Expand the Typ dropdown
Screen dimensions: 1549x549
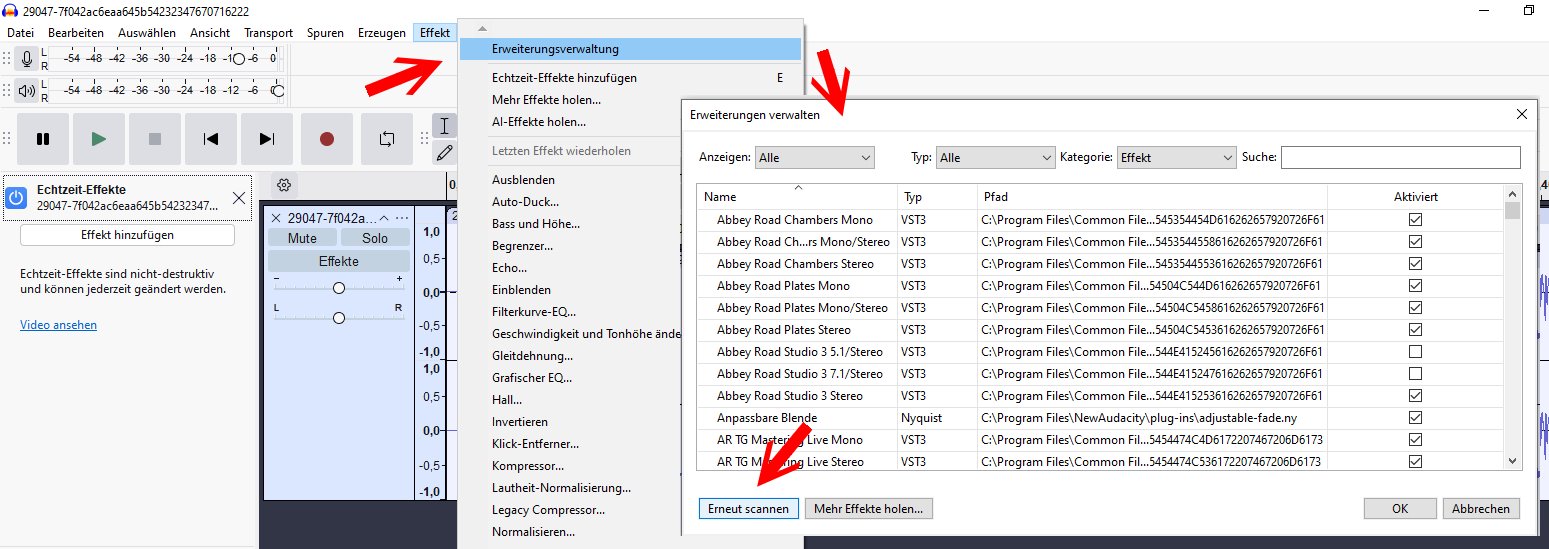[995, 158]
